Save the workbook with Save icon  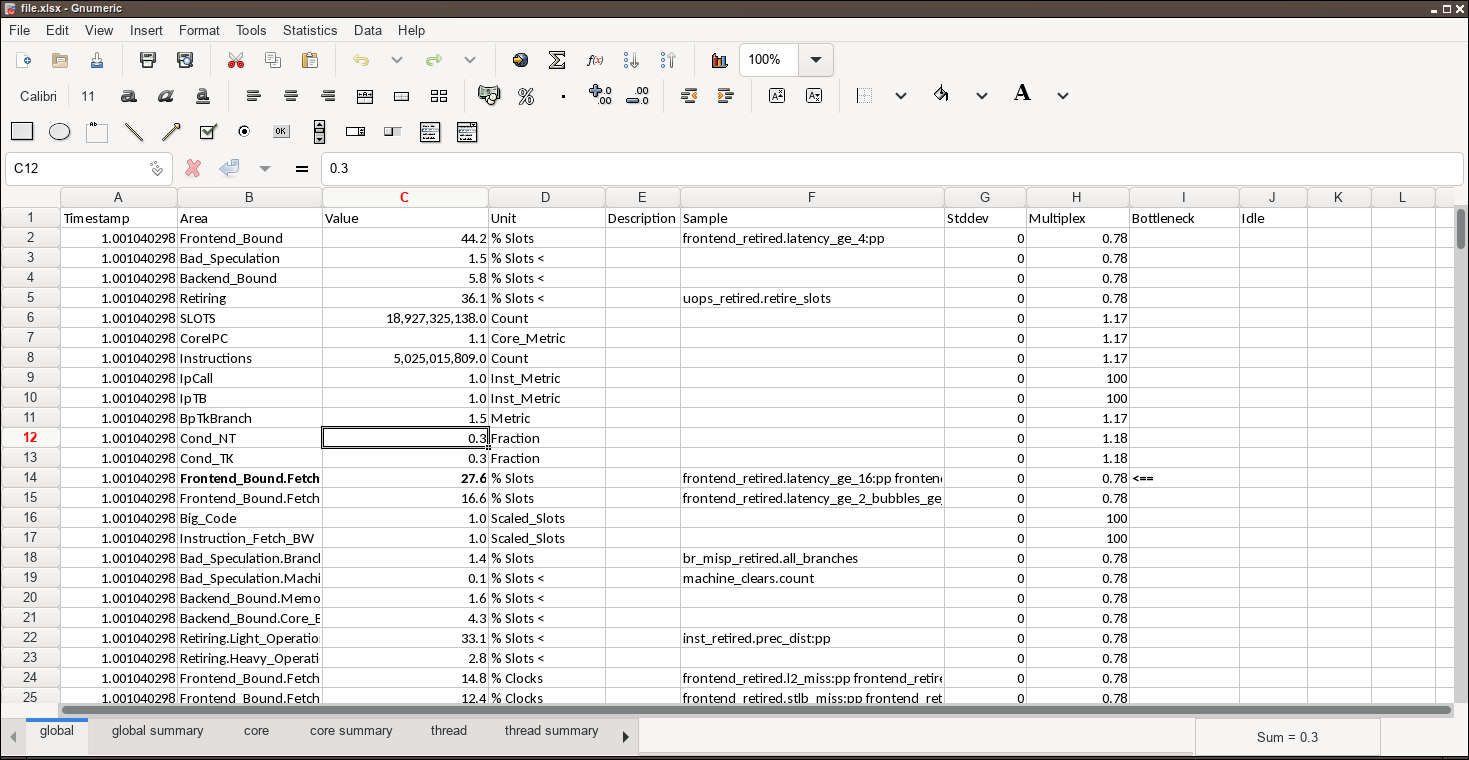click(97, 60)
